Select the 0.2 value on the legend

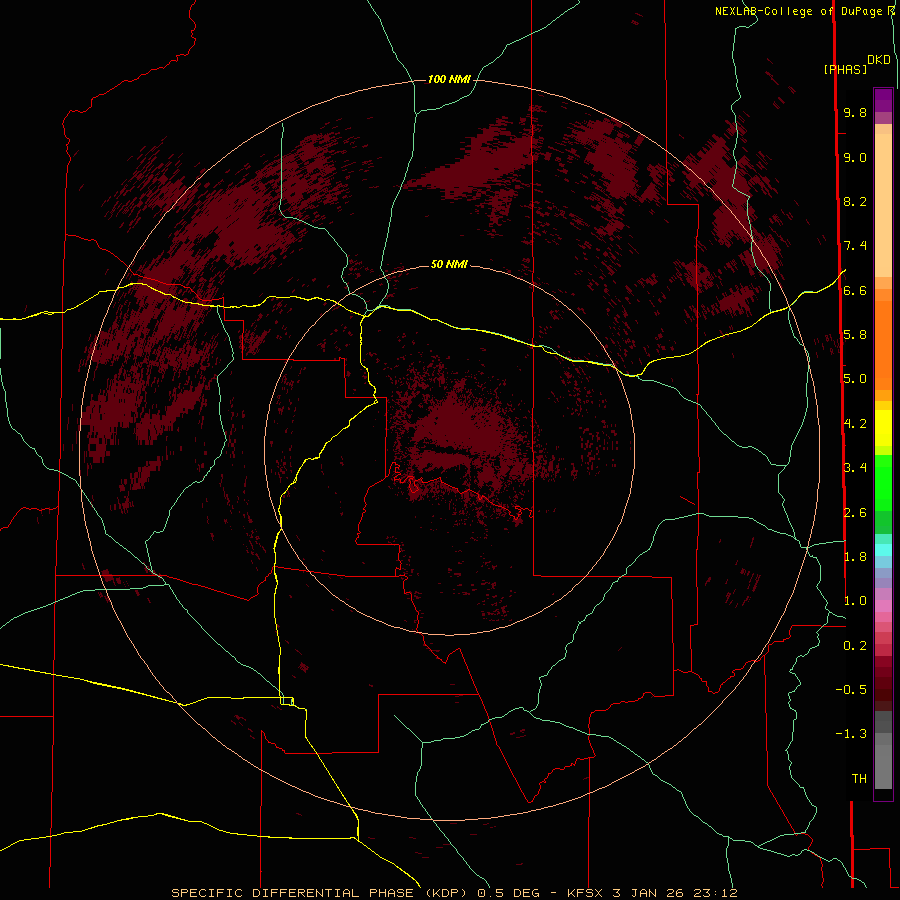855,645
